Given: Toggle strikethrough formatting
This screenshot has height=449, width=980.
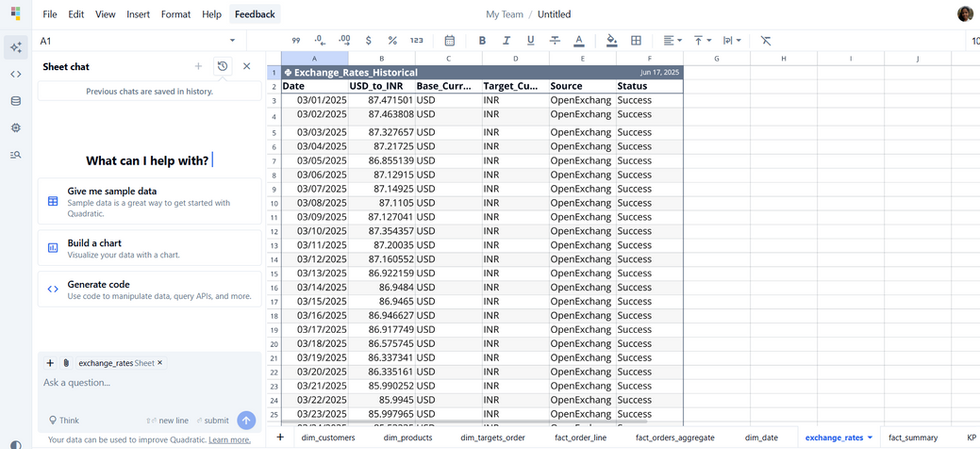Looking at the screenshot, I should point(555,41).
